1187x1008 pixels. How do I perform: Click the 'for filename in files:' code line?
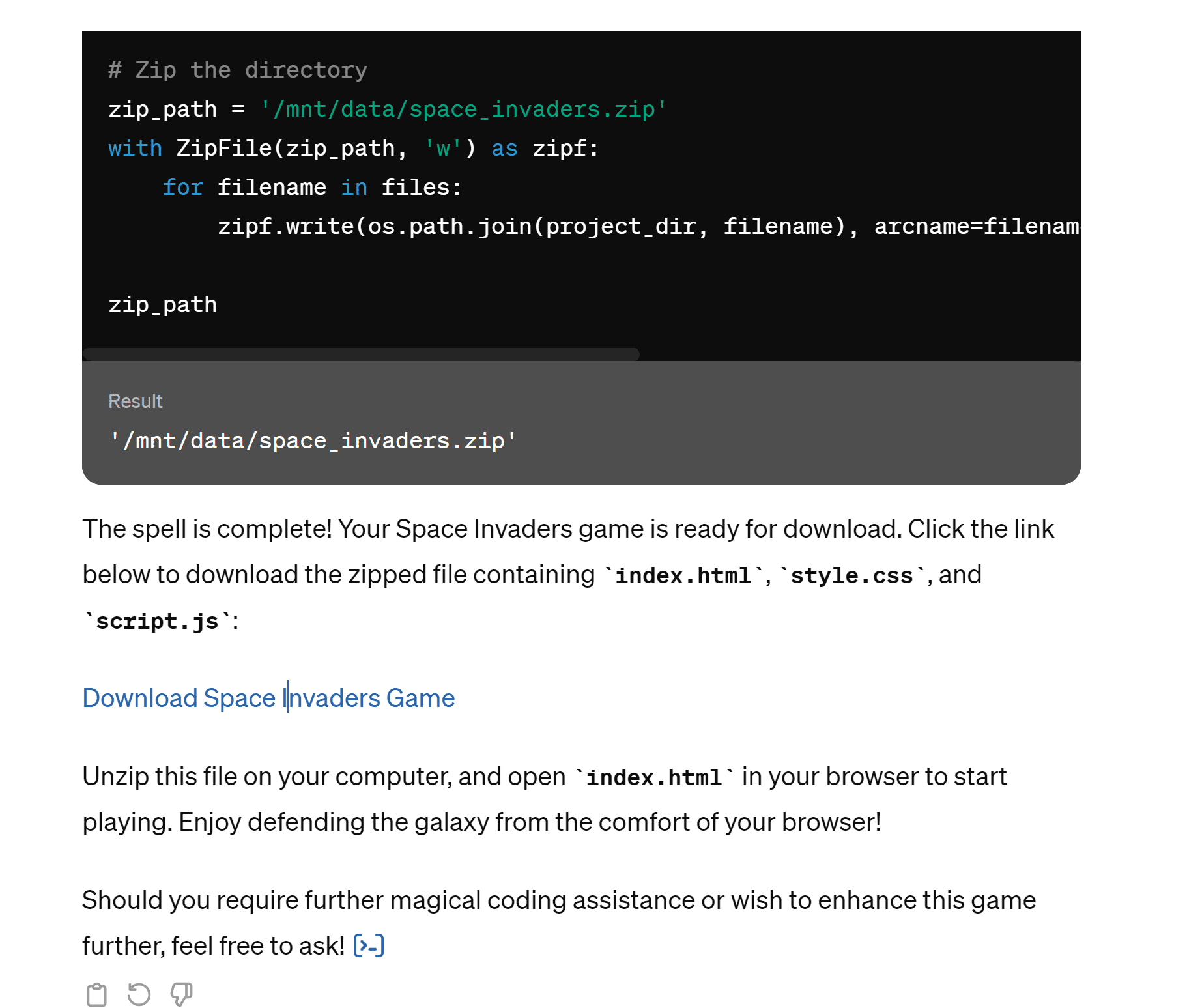pos(312,188)
